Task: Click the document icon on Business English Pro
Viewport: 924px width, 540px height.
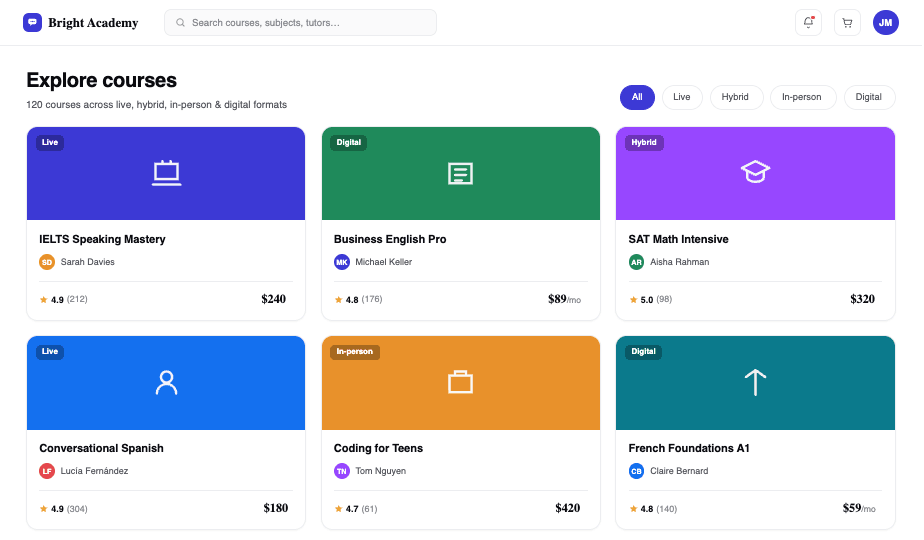Action: [x=460, y=174]
